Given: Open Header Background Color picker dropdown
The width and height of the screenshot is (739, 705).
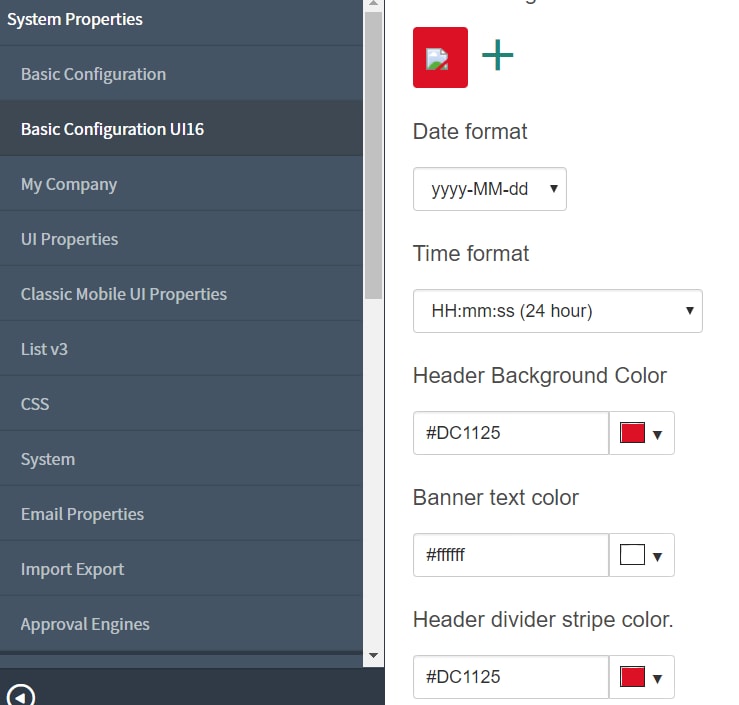Looking at the screenshot, I should pyautogui.click(x=641, y=433).
